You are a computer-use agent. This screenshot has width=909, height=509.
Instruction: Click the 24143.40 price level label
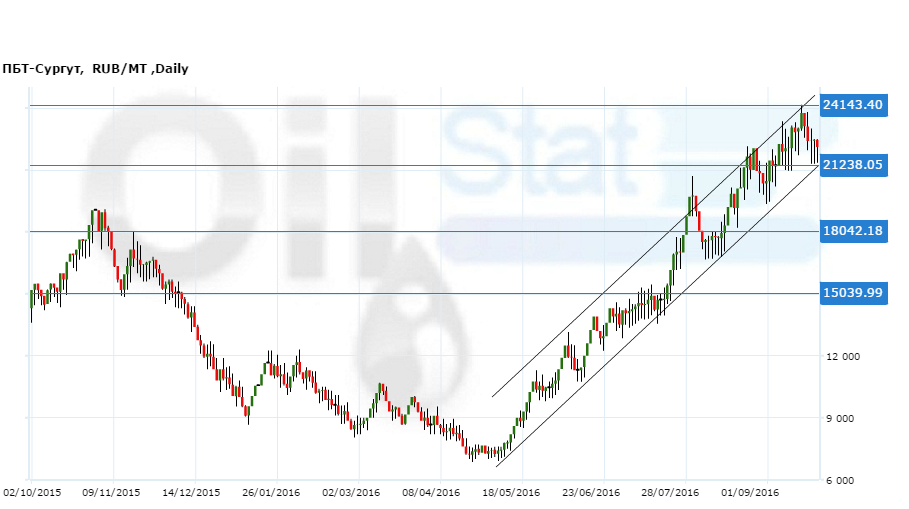[852, 105]
